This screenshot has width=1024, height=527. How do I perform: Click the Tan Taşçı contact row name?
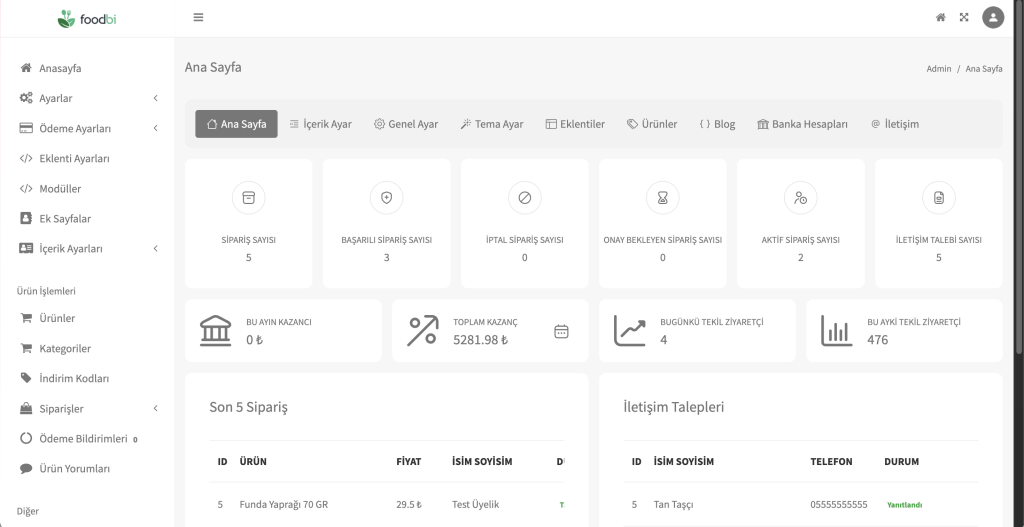point(673,504)
